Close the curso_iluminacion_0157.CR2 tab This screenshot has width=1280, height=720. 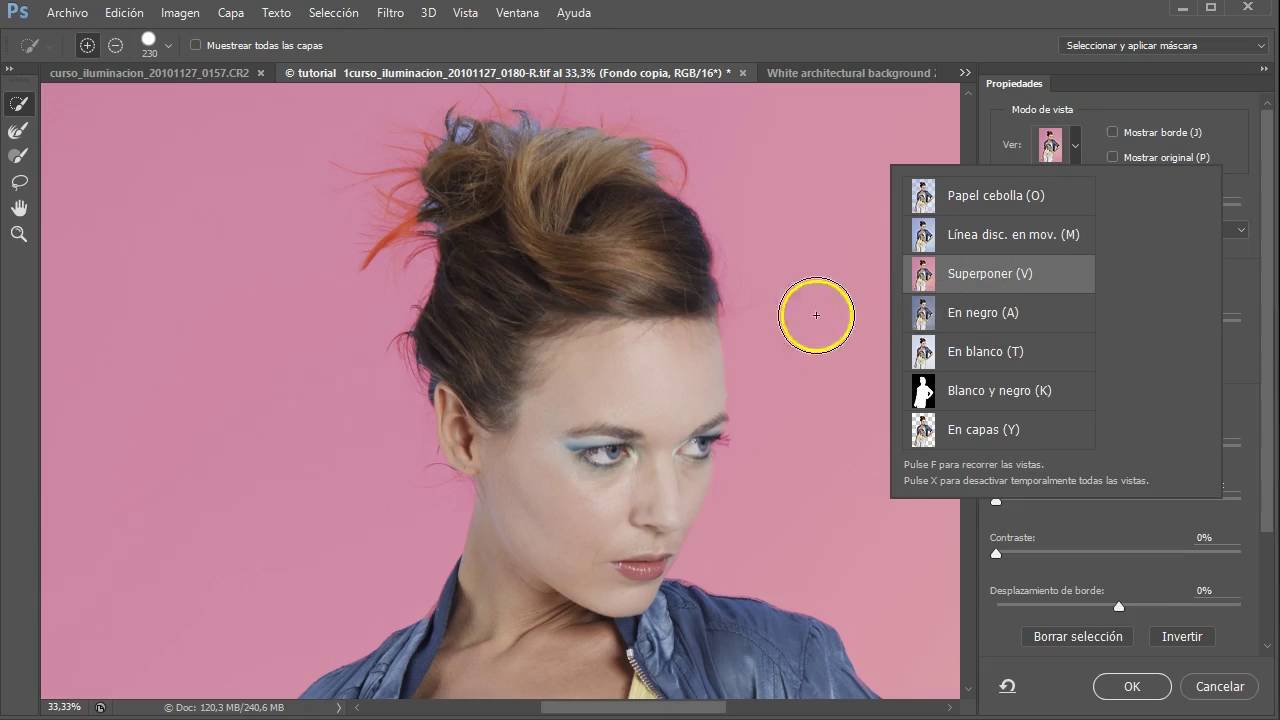pyautogui.click(x=261, y=73)
